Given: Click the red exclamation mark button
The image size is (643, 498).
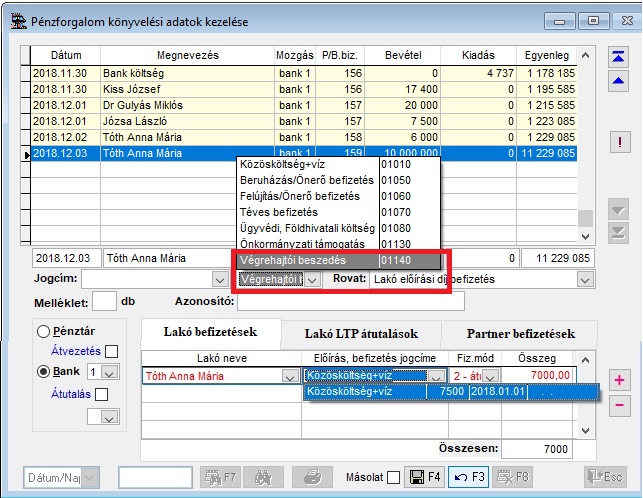Looking at the screenshot, I should click(x=619, y=142).
